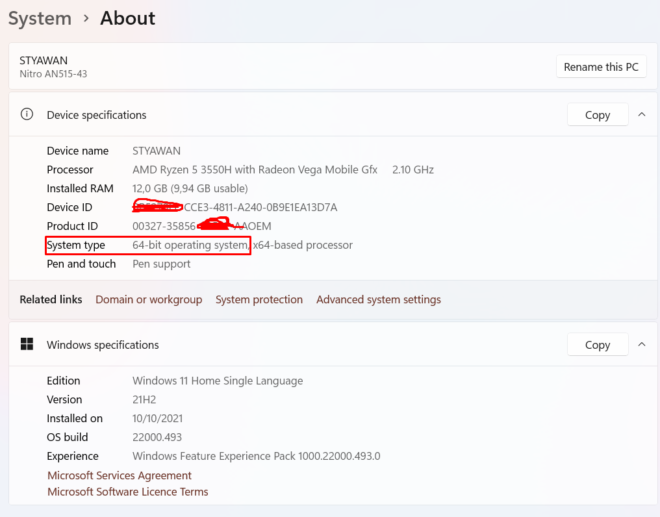Click the STYAWAN PC name at top
Screen dimensions: 660x517
coord(43,60)
